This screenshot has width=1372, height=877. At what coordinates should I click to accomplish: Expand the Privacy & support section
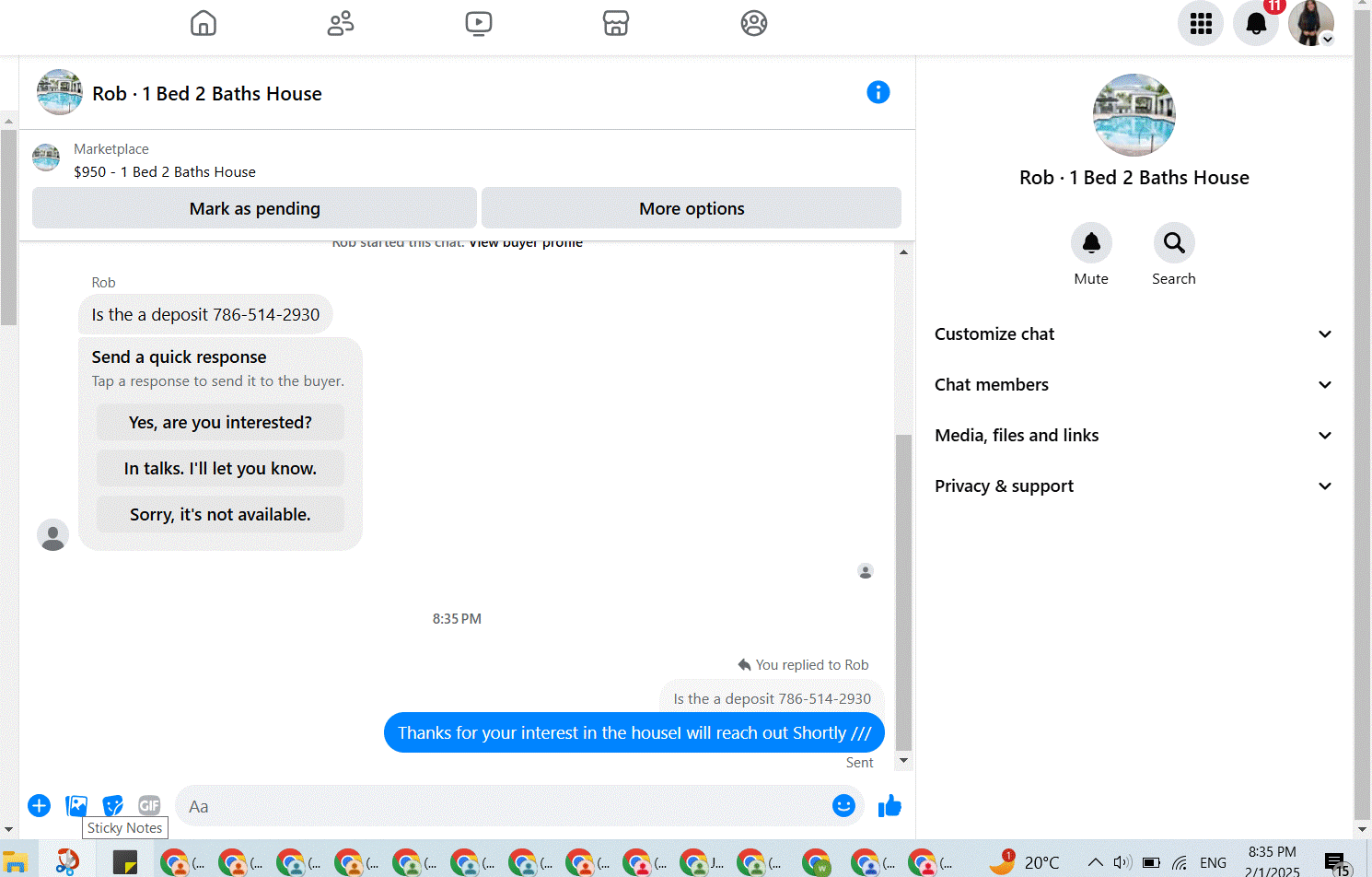coord(1134,486)
